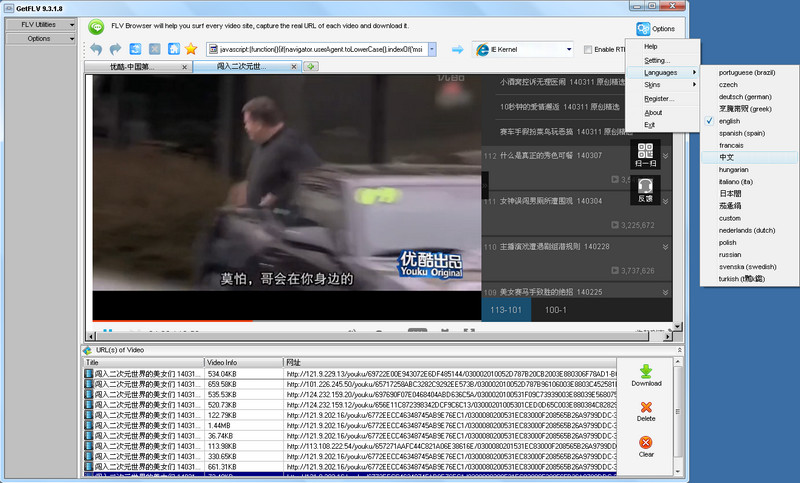This screenshot has width=800, height=483.
Task: Select nederlands (dutch) language
Action: 749,230
